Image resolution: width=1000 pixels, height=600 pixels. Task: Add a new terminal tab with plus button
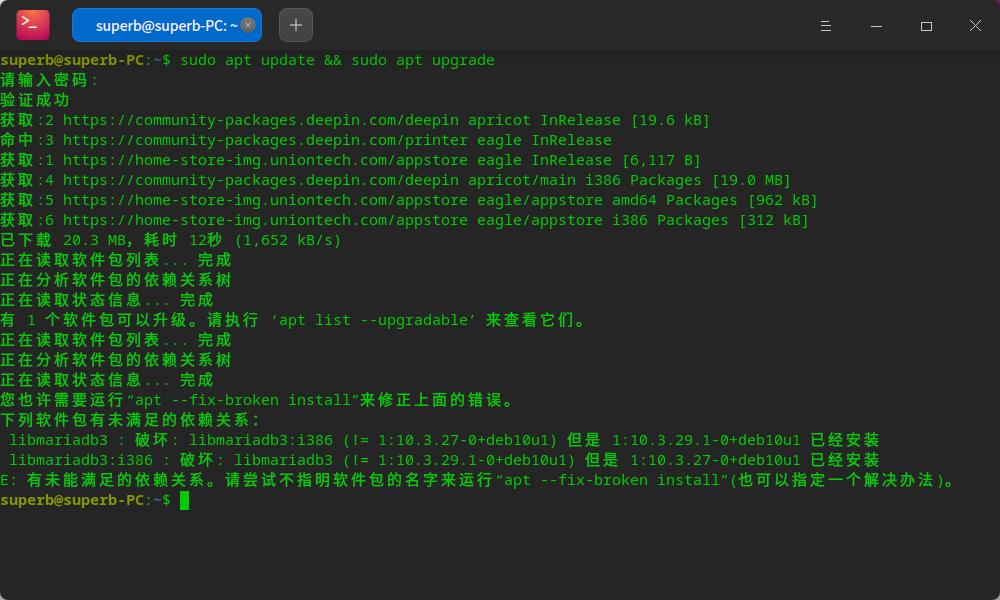[x=296, y=25]
